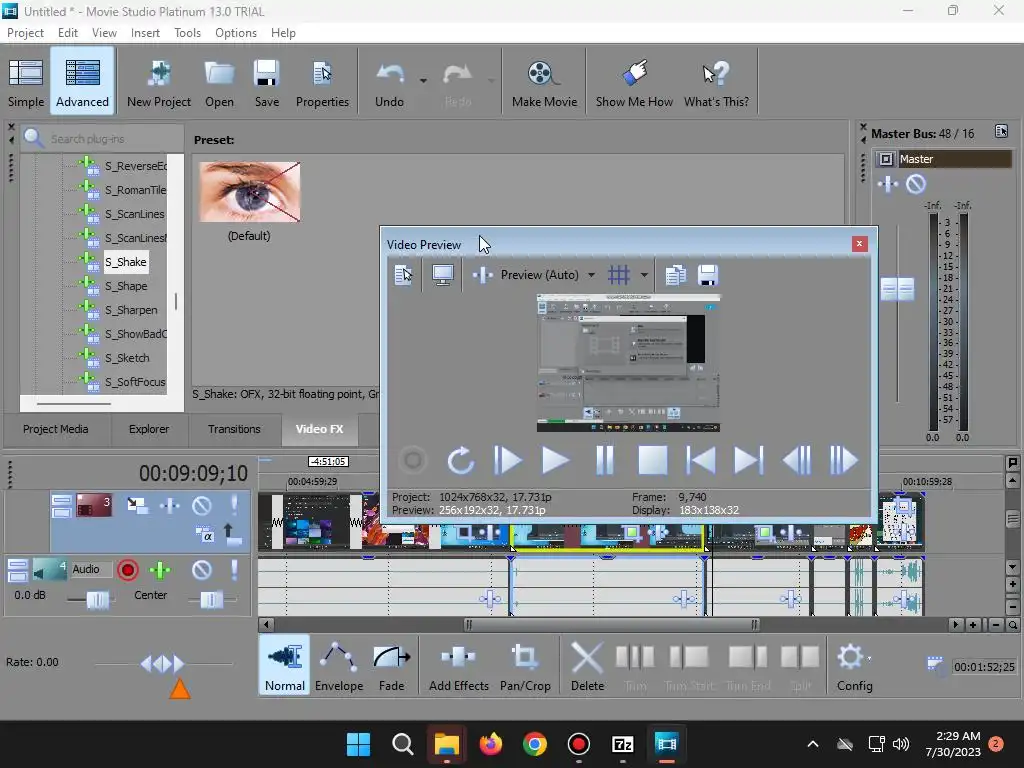Viewport: 1024px width, 768px height.
Task: Pause the Video Preview playback
Action: pyautogui.click(x=605, y=460)
